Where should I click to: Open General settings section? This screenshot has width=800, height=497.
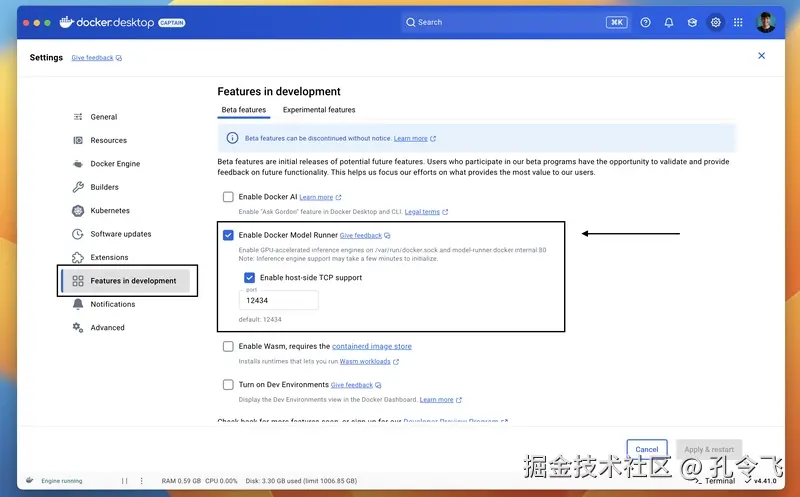tap(104, 117)
